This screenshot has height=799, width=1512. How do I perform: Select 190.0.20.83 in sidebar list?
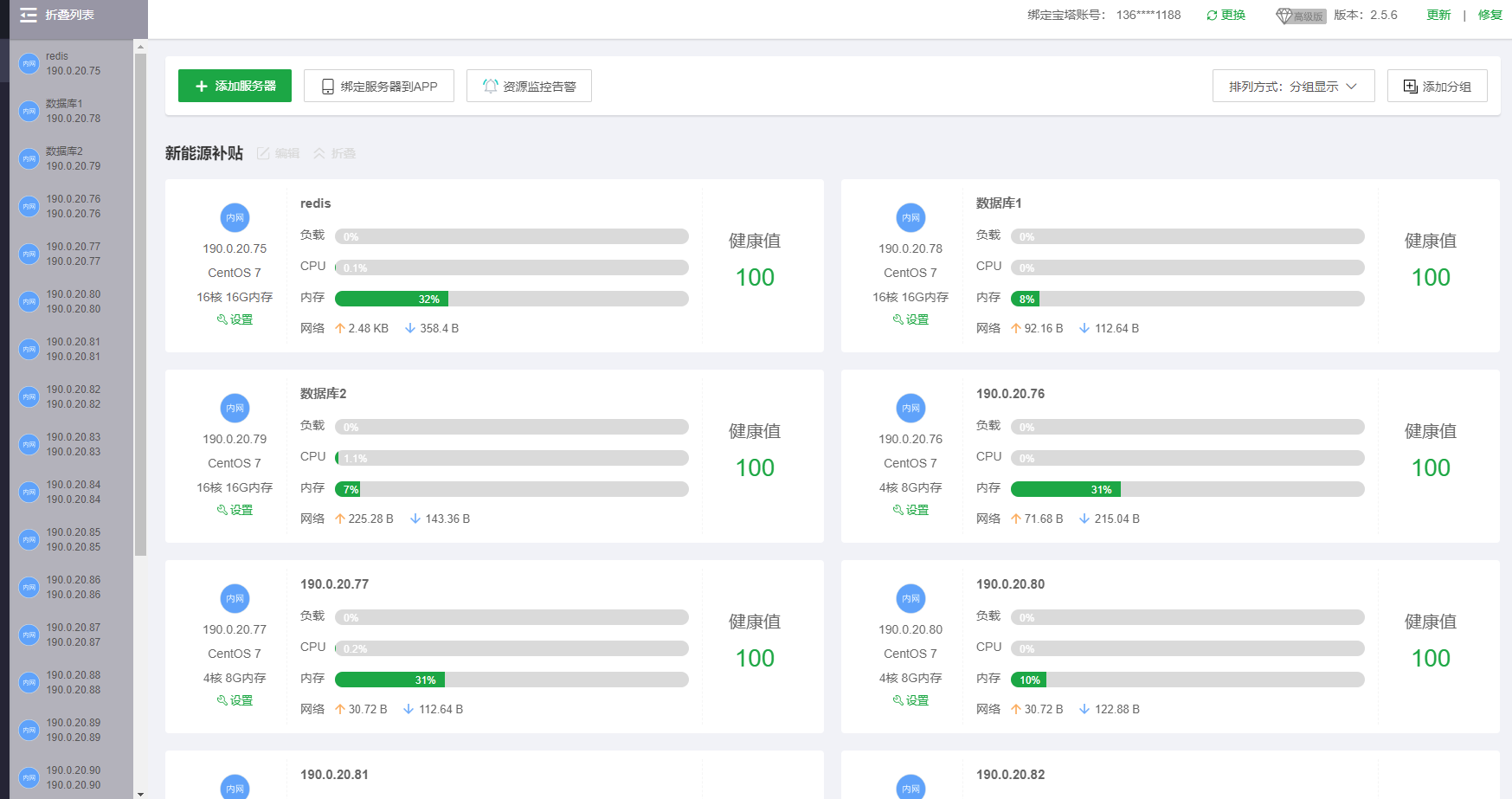pos(71,444)
